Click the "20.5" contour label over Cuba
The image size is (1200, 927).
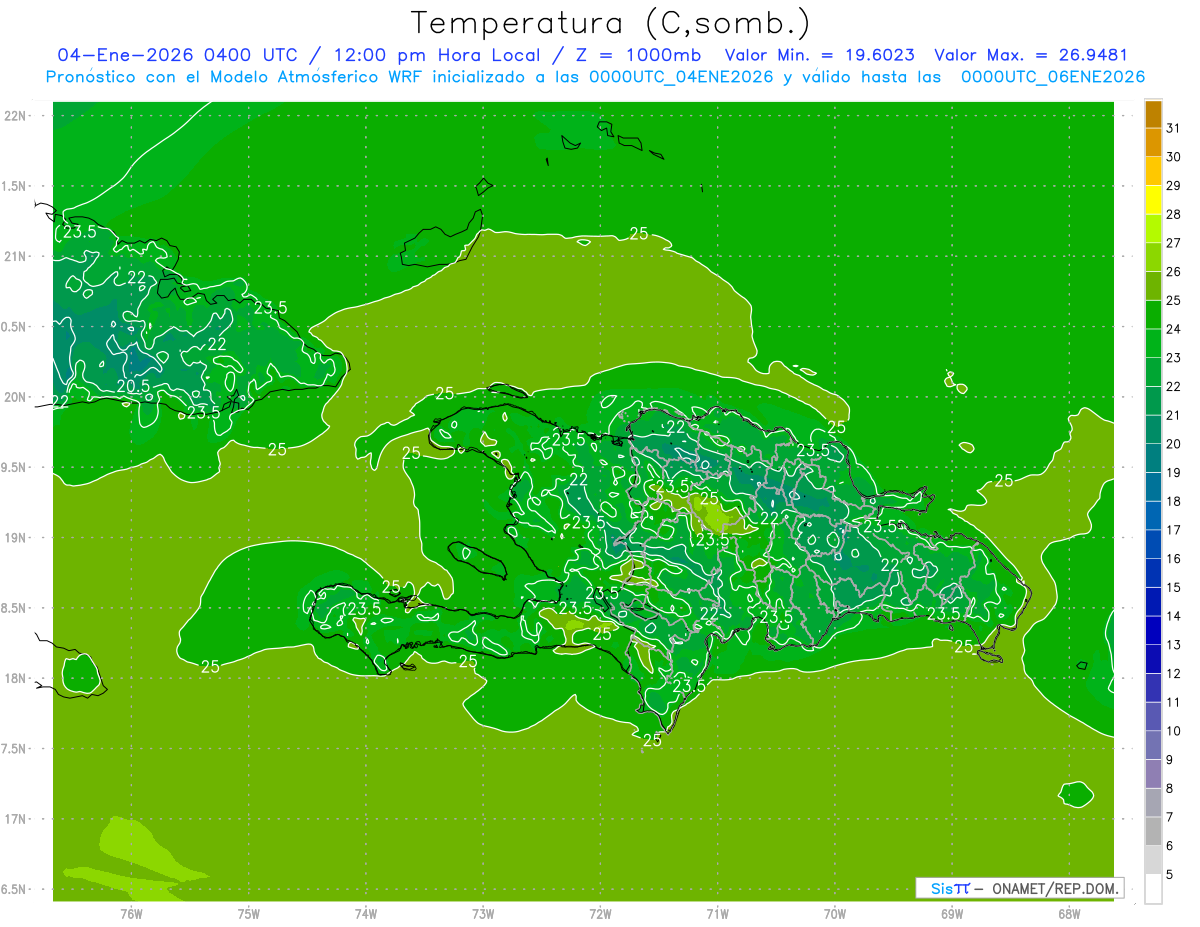(134, 386)
